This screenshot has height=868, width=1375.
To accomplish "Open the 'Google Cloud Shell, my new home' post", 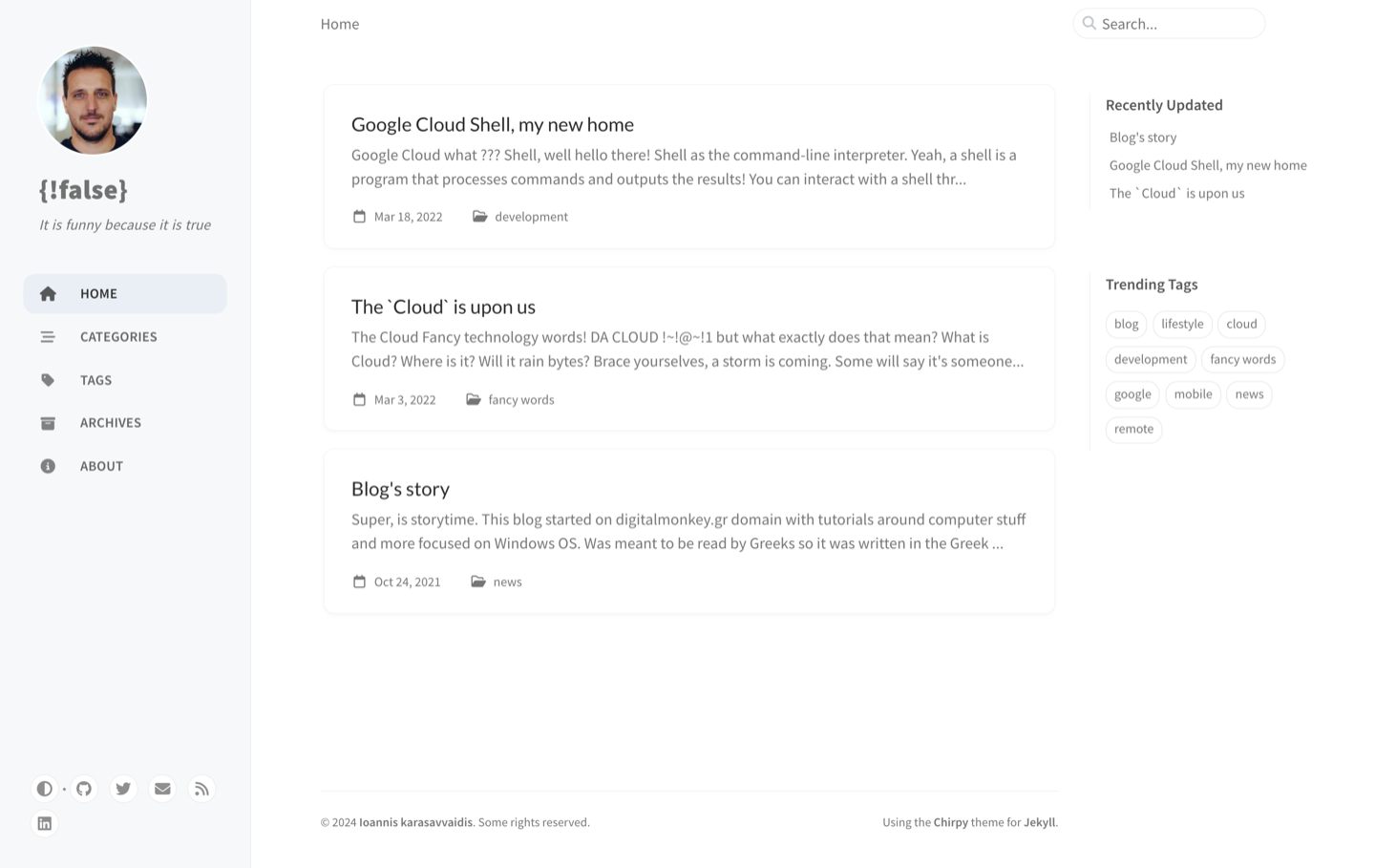I will (x=493, y=124).
